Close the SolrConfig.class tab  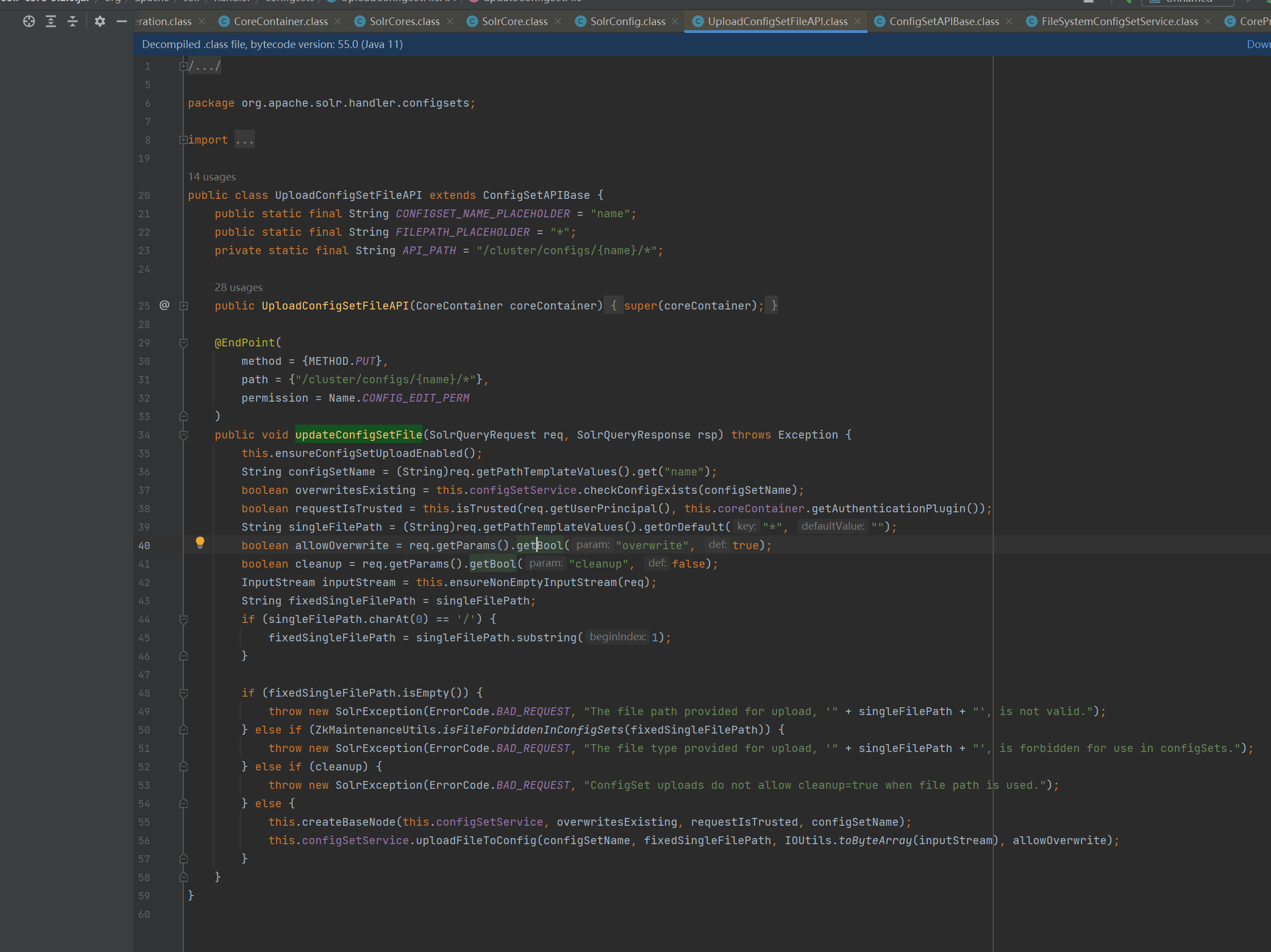click(x=675, y=21)
